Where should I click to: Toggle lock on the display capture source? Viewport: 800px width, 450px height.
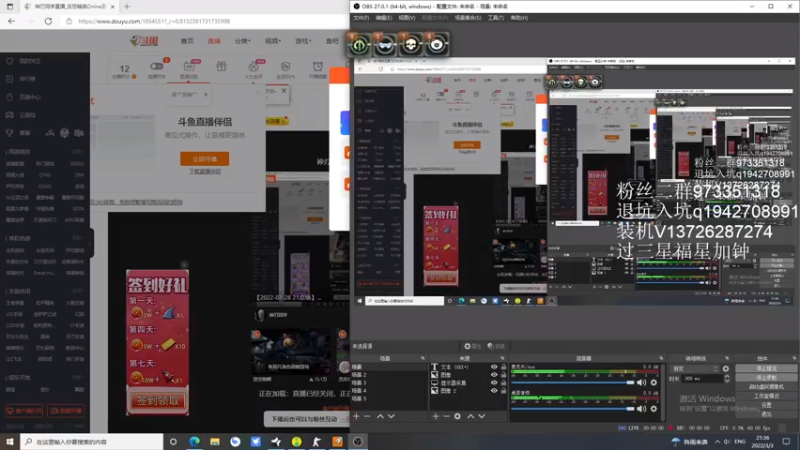pos(503,383)
